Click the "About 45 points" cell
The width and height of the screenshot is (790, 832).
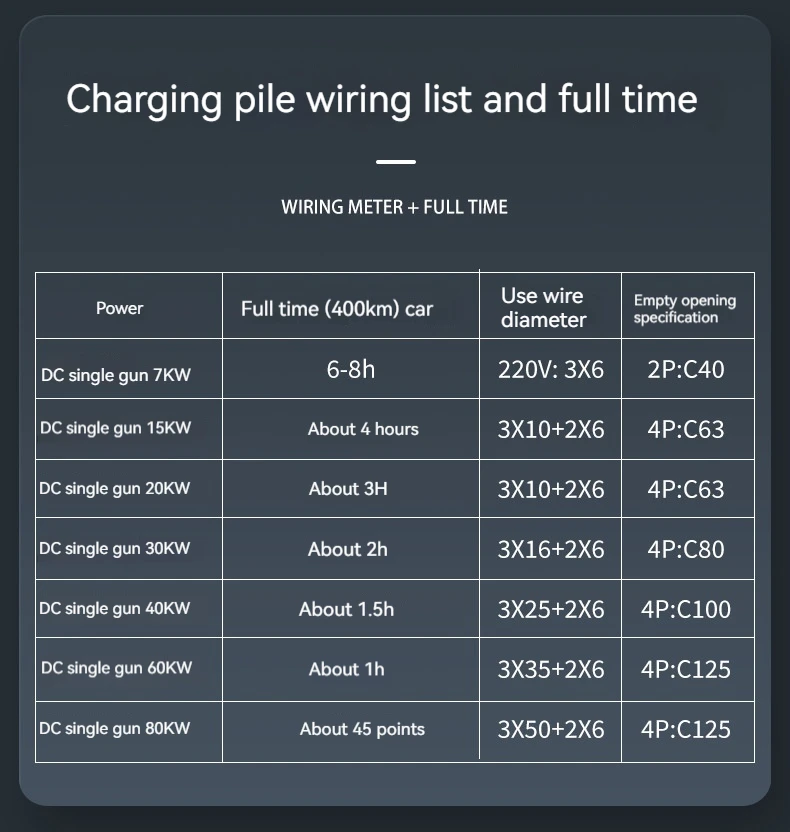click(362, 729)
